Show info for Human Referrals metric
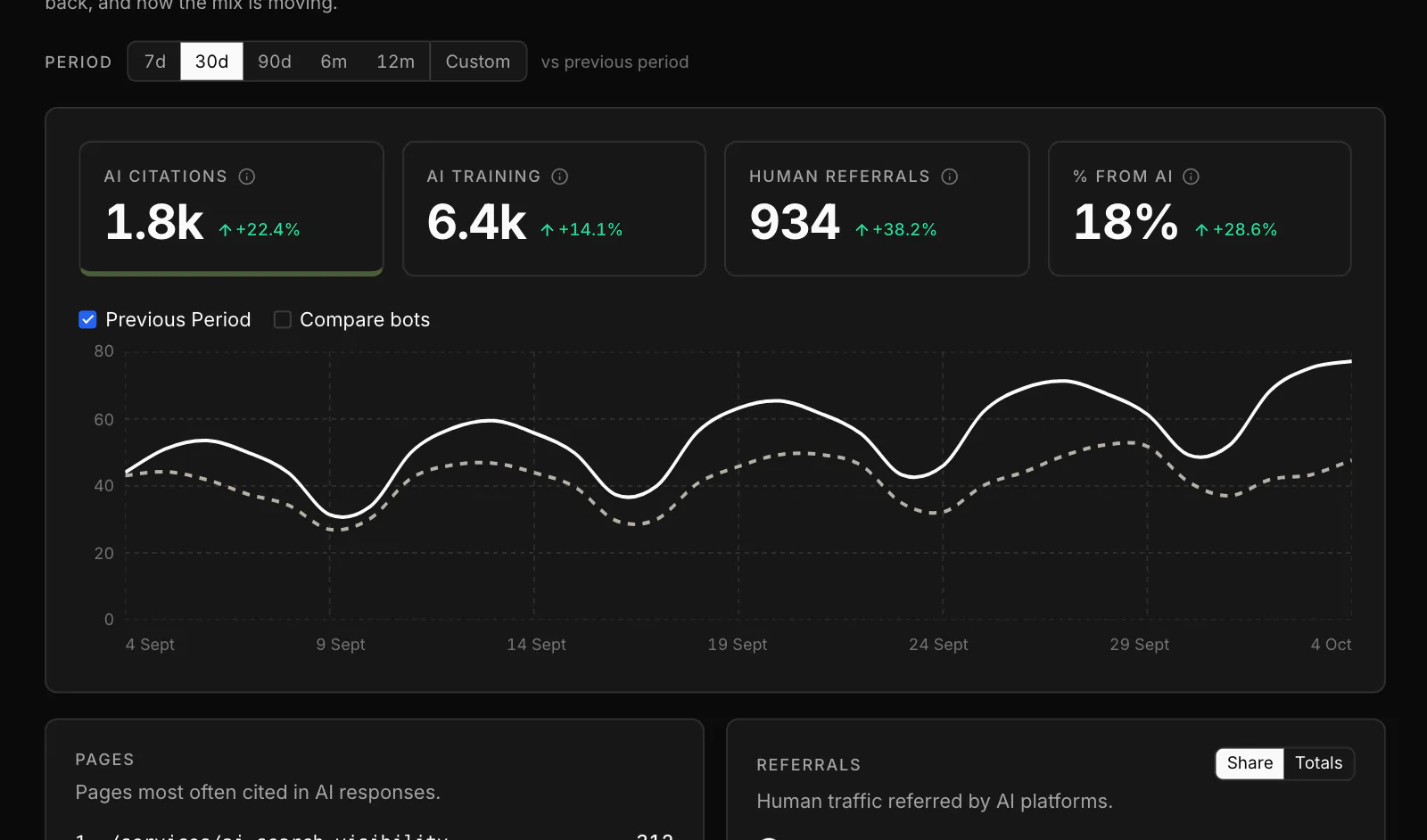1427x840 pixels. pyautogui.click(x=950, y=177)
